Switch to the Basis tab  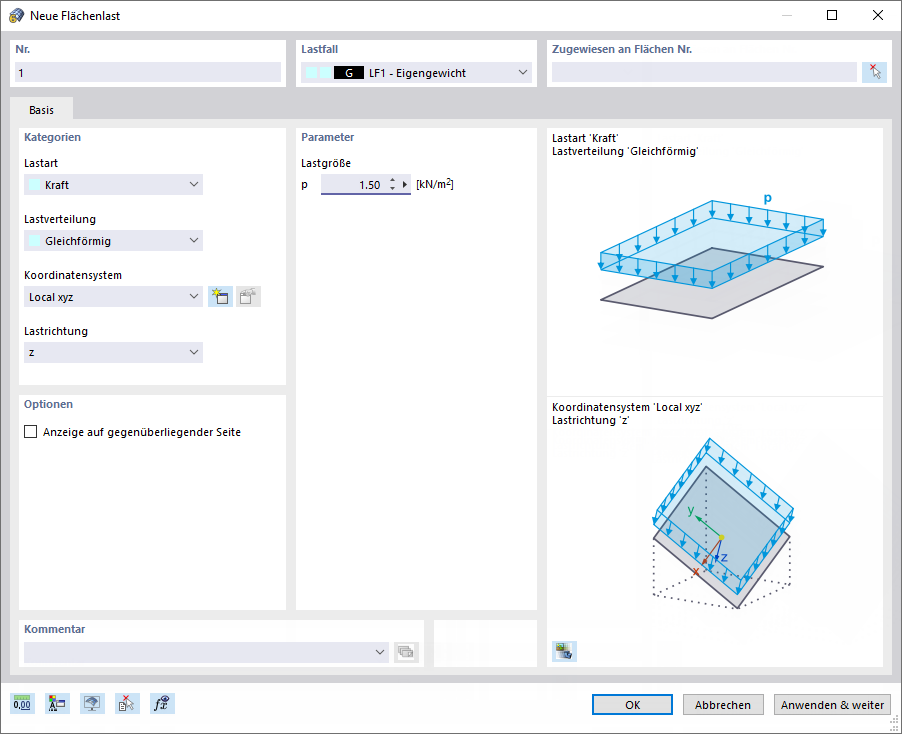point(41,110)
